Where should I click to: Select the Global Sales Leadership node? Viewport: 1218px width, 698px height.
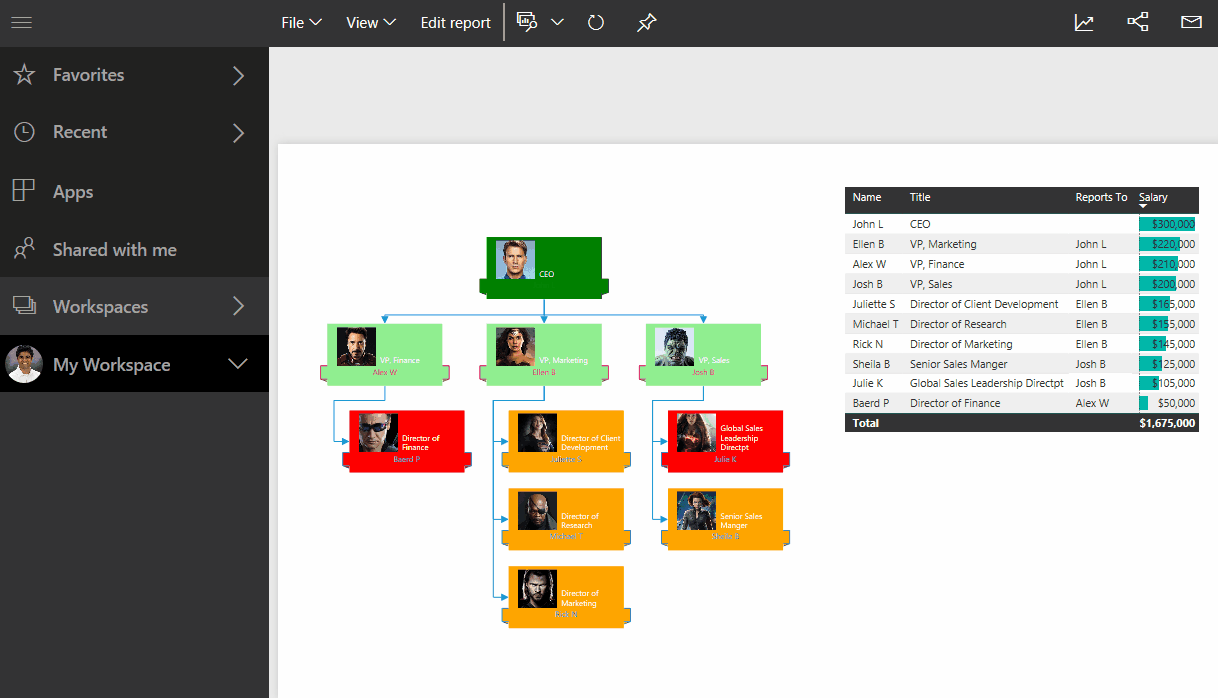click(x=725, y=440)
